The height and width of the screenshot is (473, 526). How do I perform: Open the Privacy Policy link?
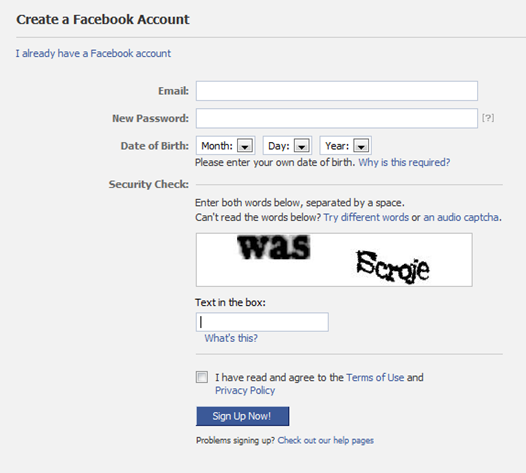coord(245,390)
